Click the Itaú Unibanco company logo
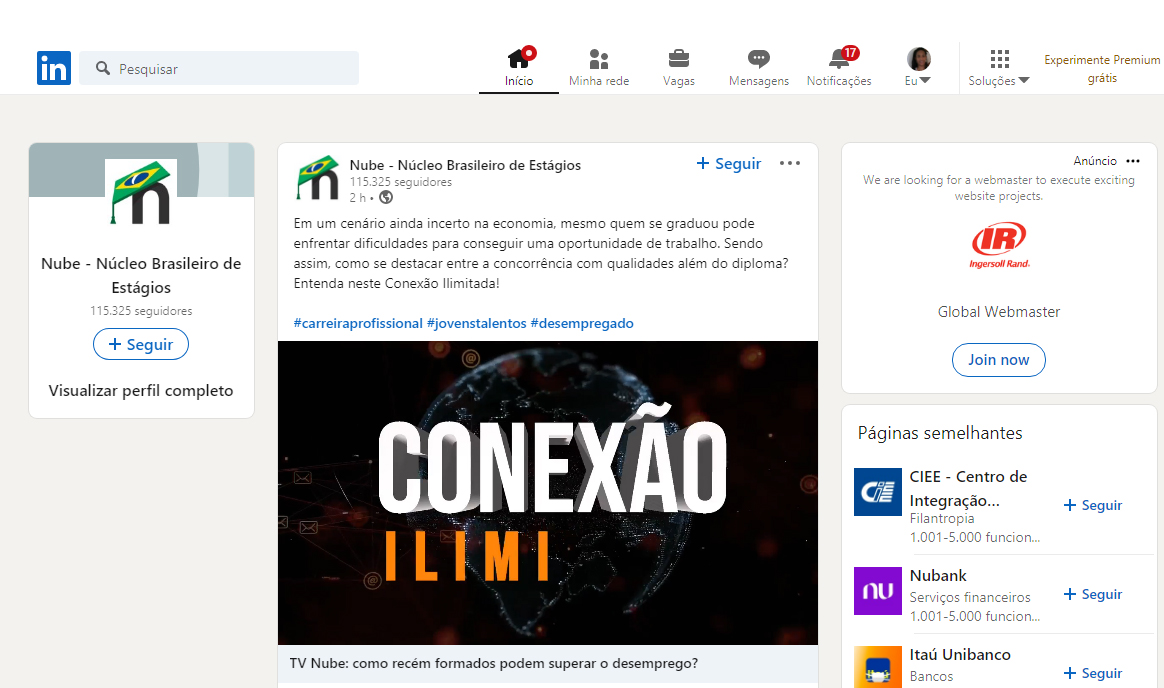 coord(877,667)
